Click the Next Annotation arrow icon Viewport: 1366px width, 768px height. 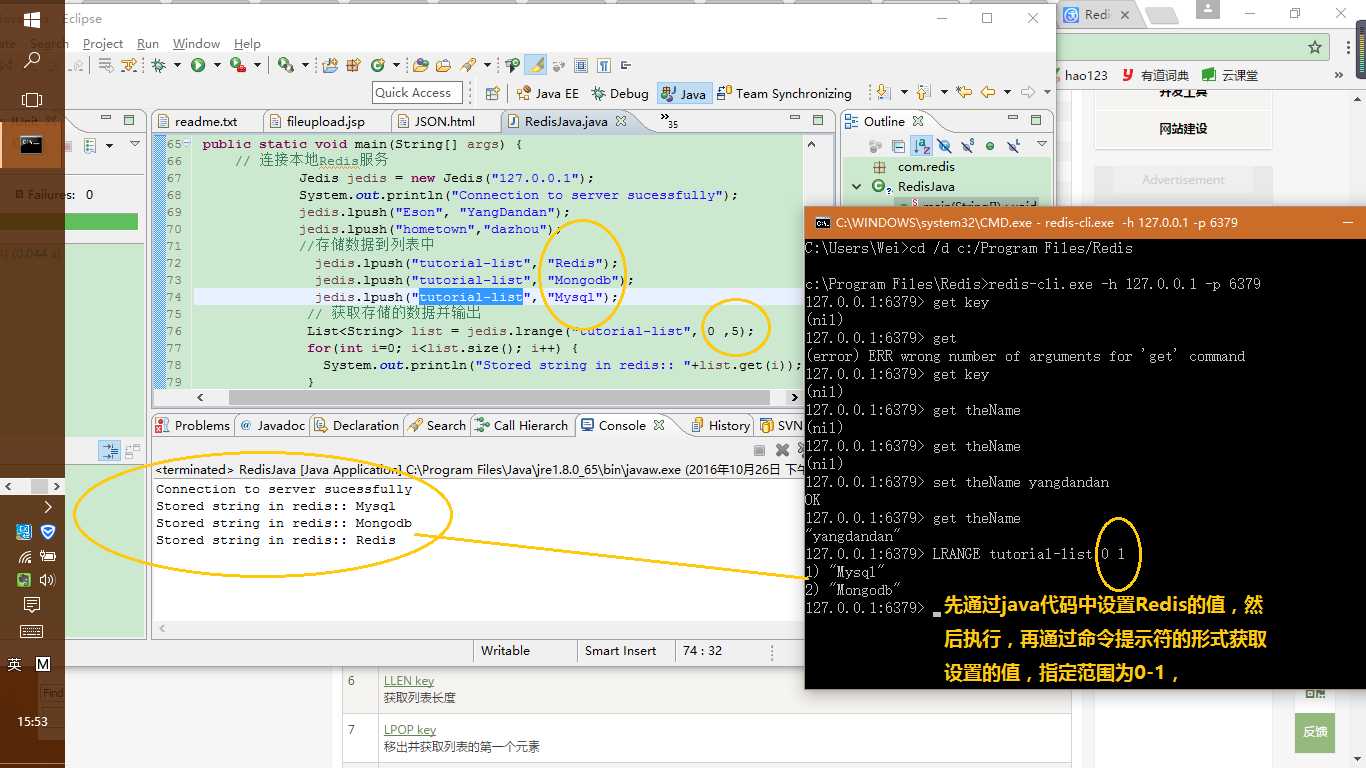(883, 92)
